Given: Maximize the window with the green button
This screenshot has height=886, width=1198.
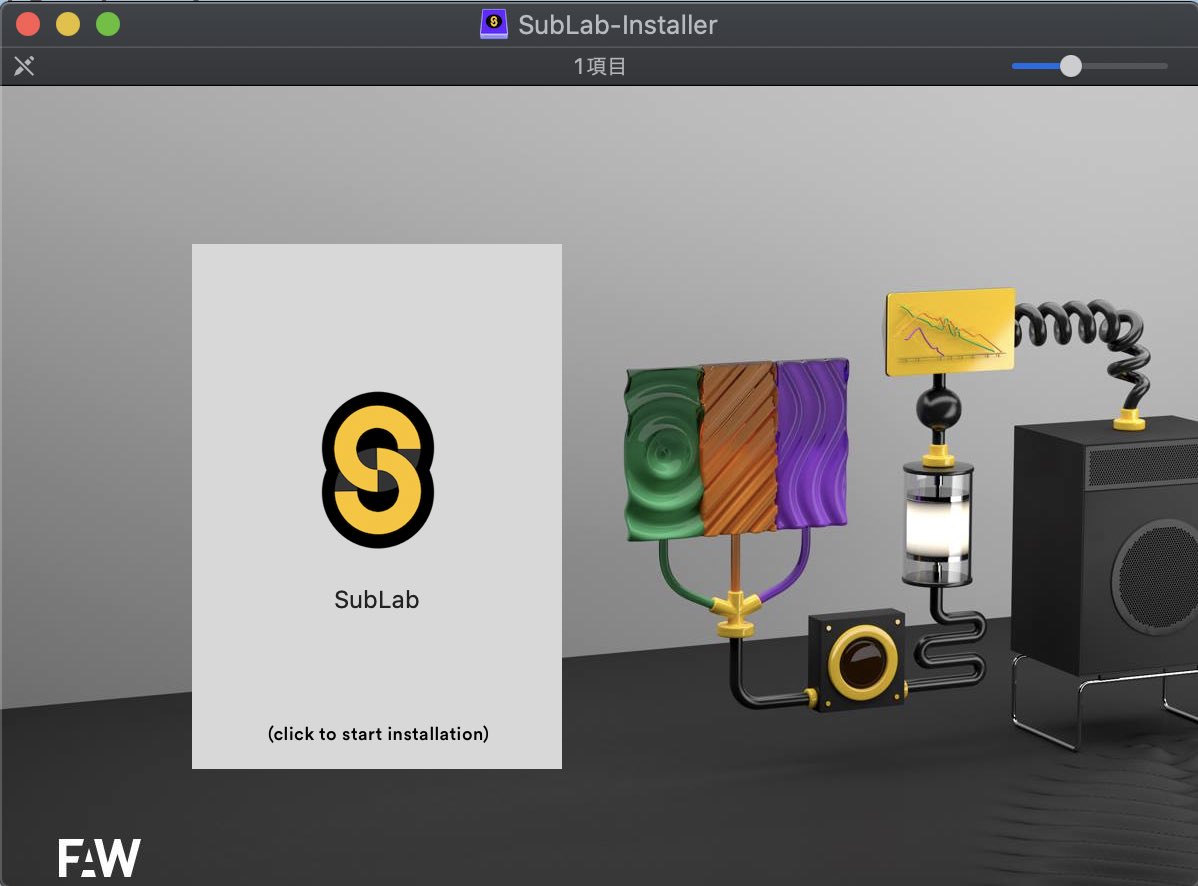Looking at the screenshot, I should click(108, 24).
